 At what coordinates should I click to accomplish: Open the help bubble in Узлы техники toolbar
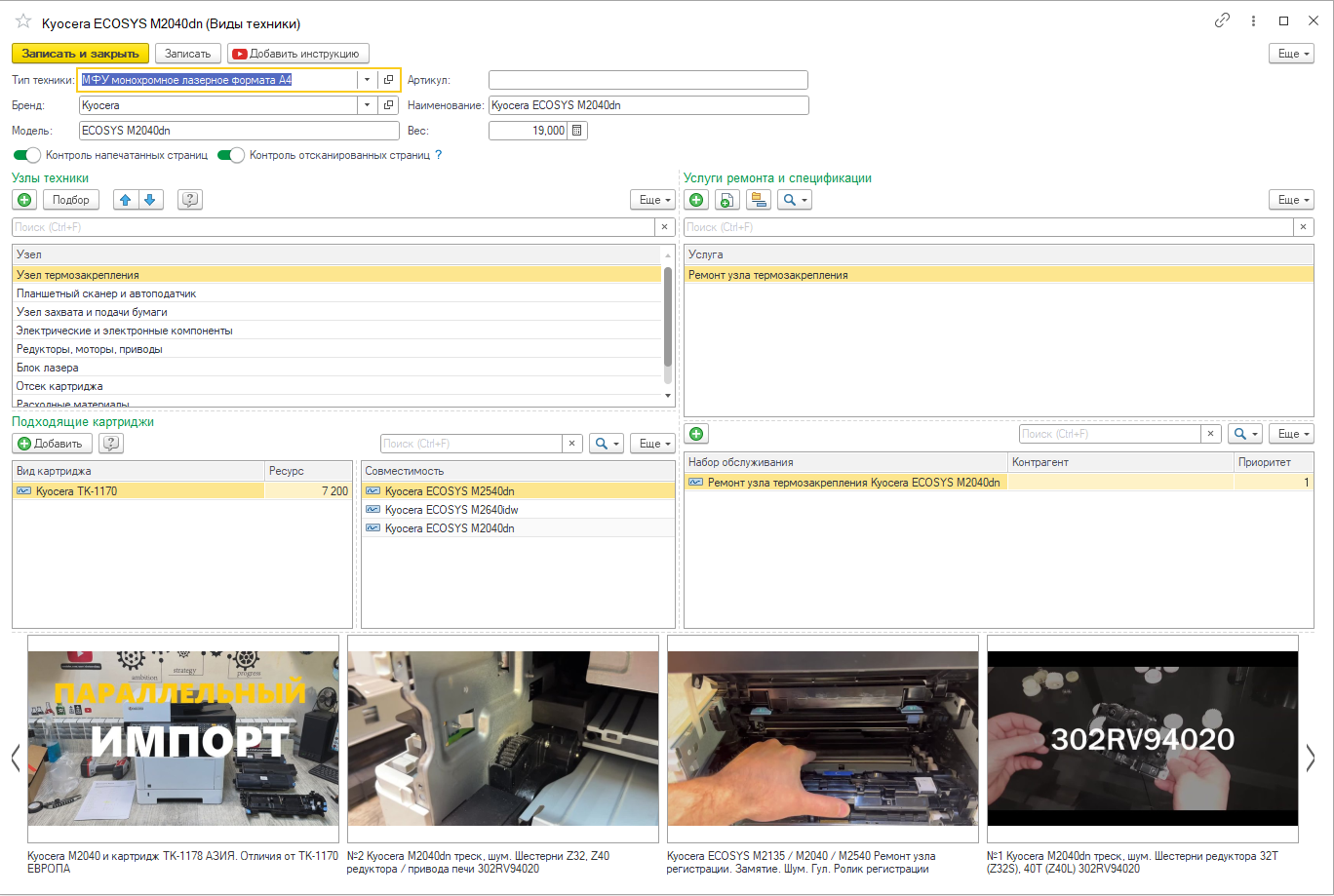click(190, 200)
